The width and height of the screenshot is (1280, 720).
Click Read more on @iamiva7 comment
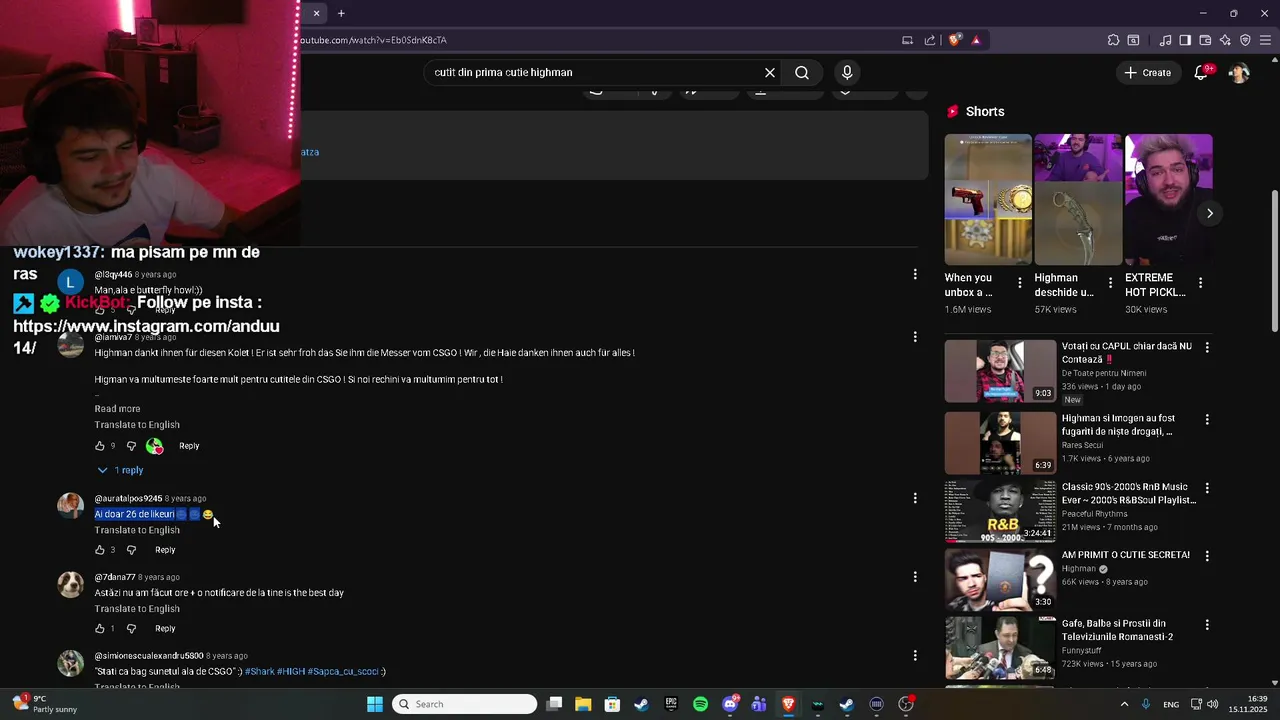click(117, 409)
